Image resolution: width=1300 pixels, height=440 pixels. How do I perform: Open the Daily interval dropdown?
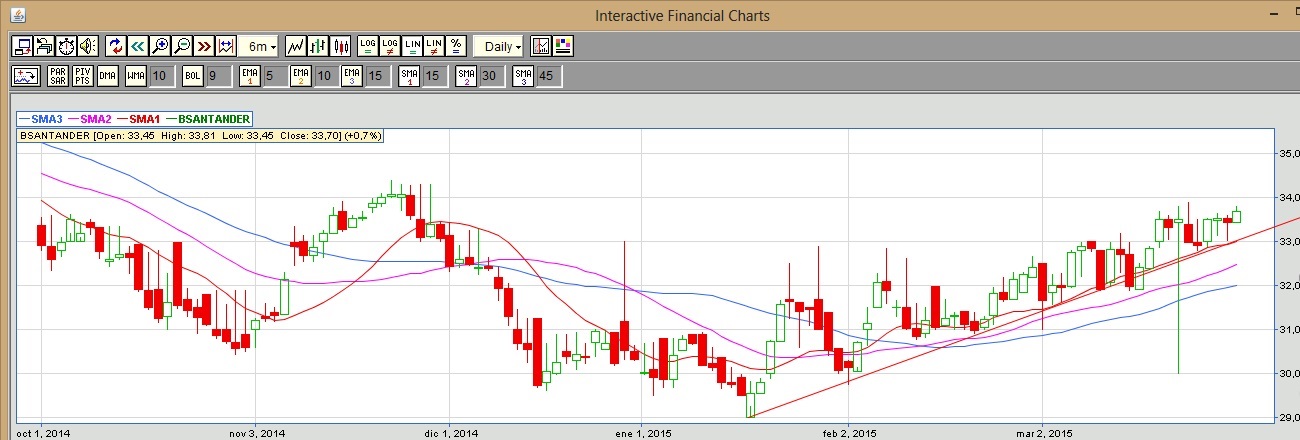[499, 46]
